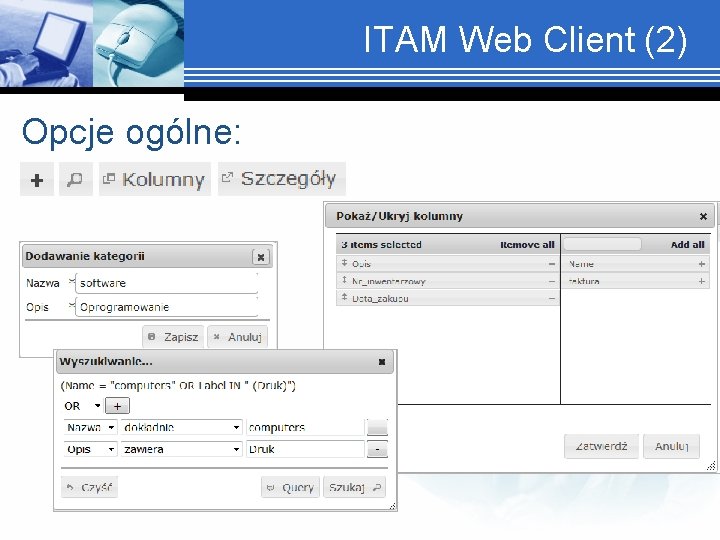Close the Dodawanie kategorii dialog
Image resolution: width=720 pixels, height=540 pixels.
(260, 257)
